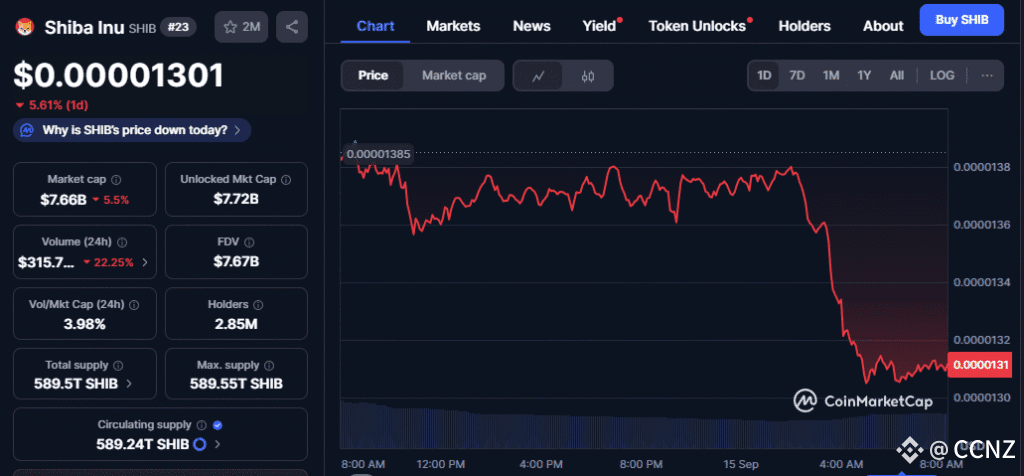Open the chart more options ellipsis
Screen dimensions: 1024x476
tap(987, 76)
